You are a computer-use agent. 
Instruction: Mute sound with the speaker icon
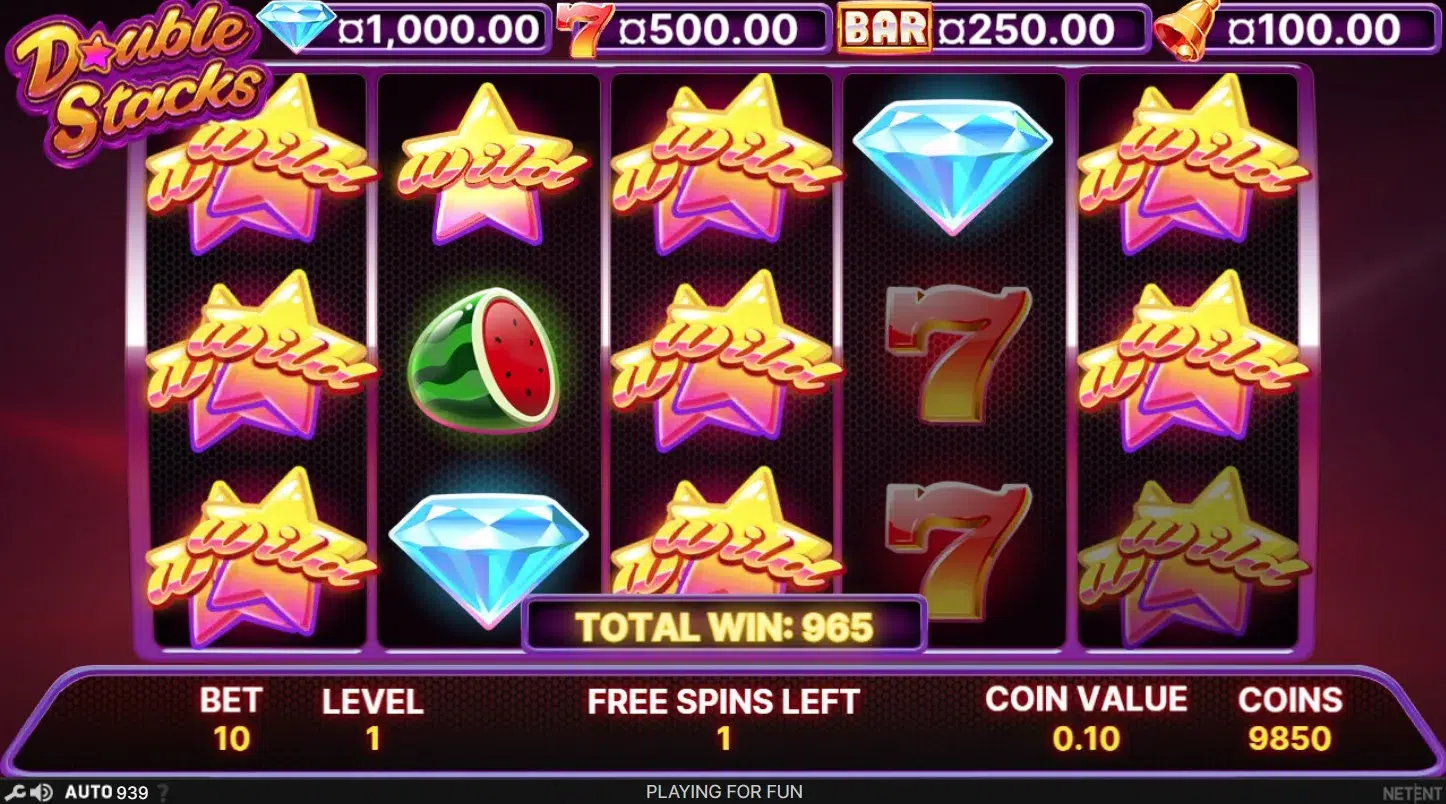[42, 793]
